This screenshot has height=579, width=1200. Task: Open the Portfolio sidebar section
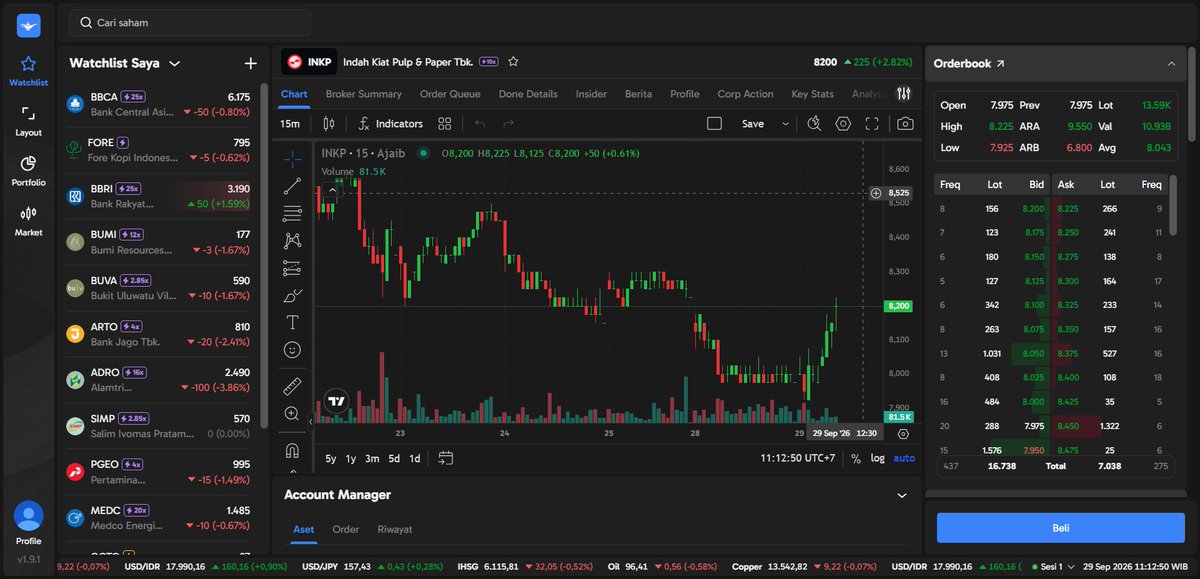pos(28,171)
